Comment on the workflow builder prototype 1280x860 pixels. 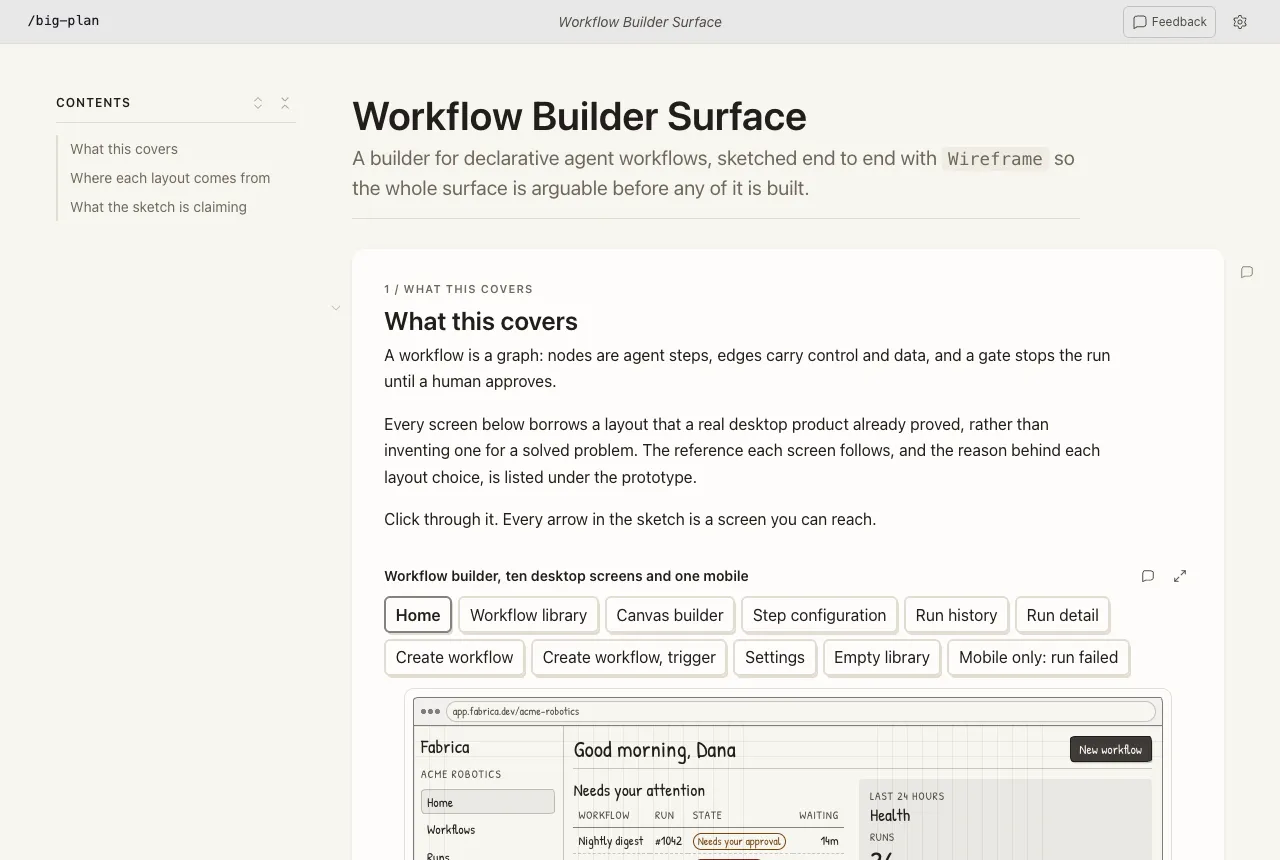pos(1148,576)
